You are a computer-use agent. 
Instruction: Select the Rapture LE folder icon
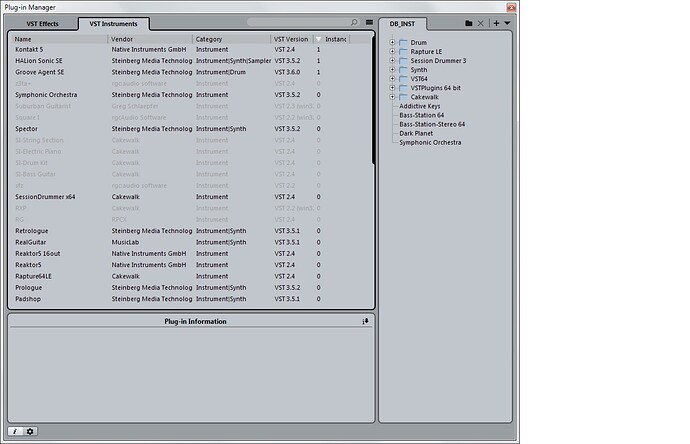pos(403,51)
